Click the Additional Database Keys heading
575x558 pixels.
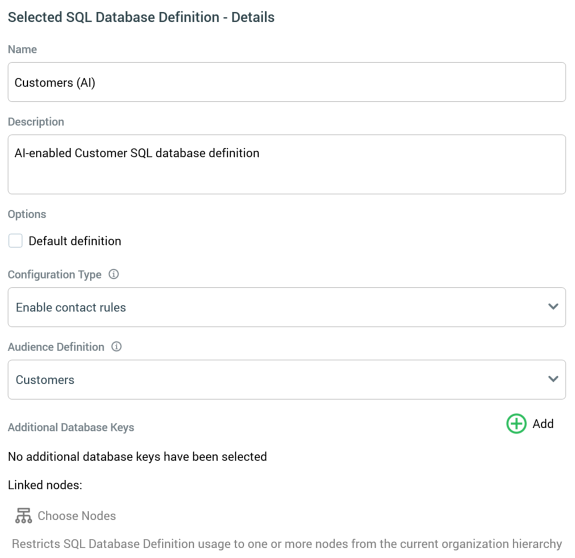pyautogui.click(x=71, y=427)
